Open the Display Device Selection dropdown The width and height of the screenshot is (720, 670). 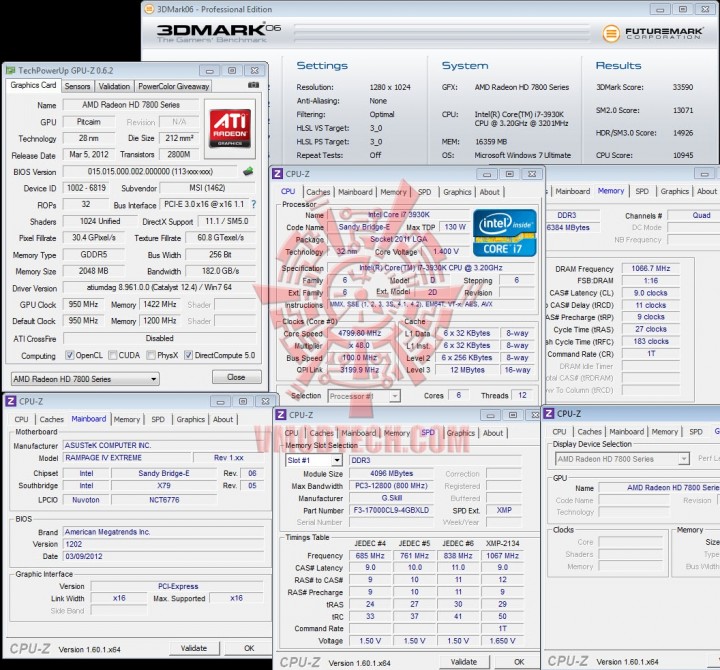tap(622, 459)
